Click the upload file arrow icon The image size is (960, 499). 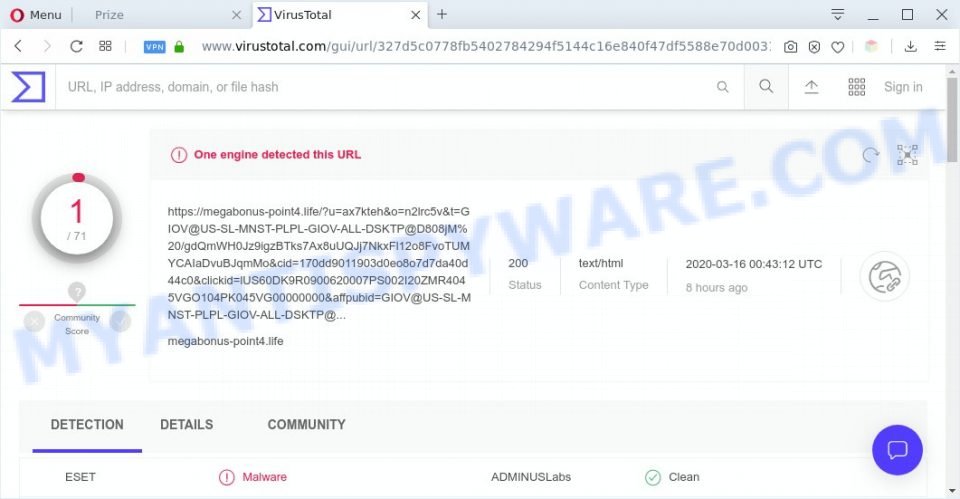coord(811,87)
